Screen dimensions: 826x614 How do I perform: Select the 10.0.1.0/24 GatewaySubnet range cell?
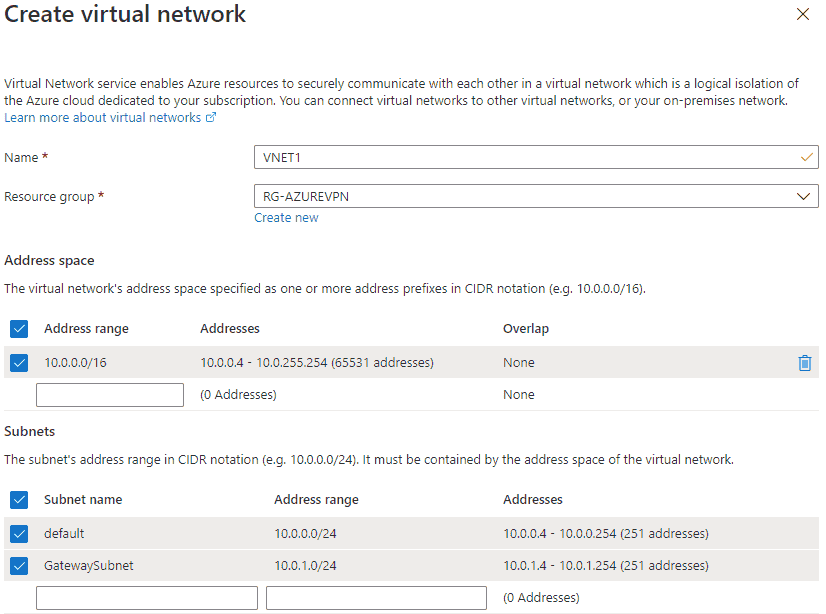coord(306,566)
